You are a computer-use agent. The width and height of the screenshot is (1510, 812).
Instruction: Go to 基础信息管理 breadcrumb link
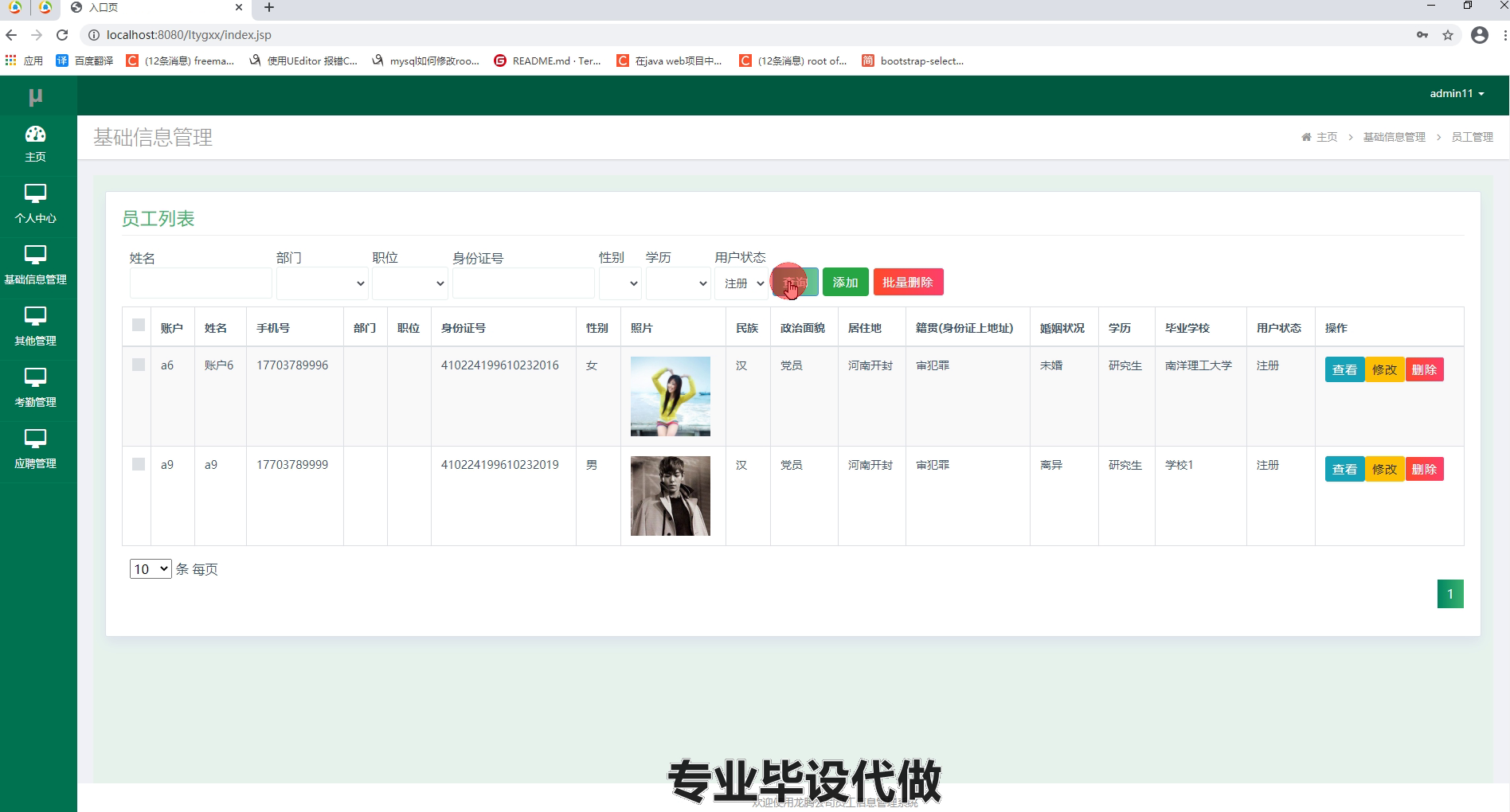(x=1395, y=137)
